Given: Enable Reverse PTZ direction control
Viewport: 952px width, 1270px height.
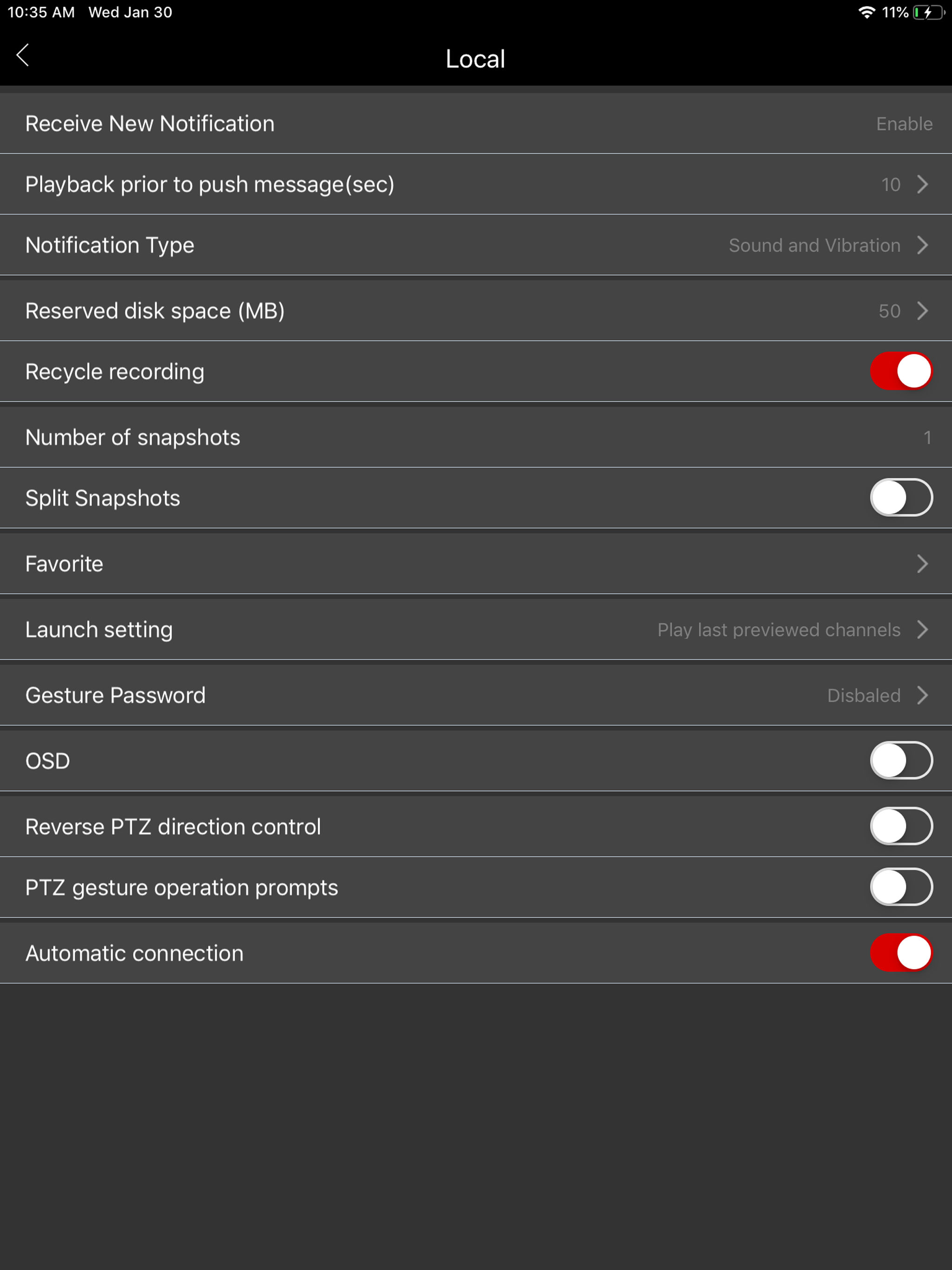Looking at the screenshot, I should (x=900, y=827).
